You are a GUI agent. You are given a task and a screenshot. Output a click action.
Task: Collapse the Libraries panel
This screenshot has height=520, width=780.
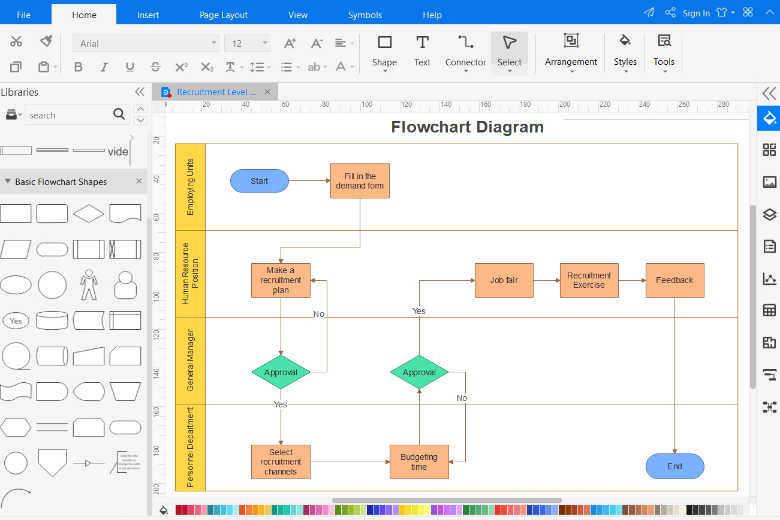click(140, 92)
